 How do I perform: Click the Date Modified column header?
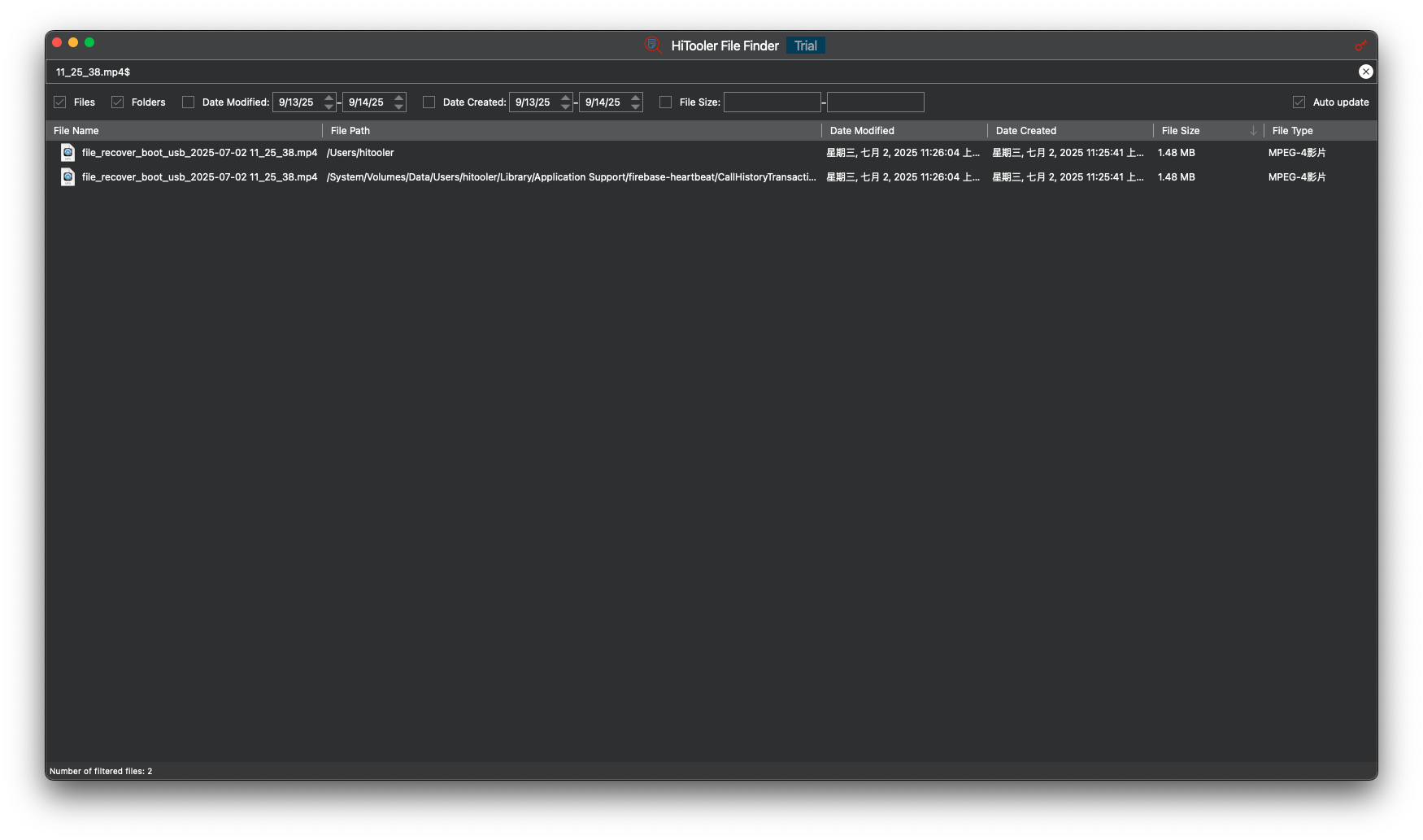[x=861, y=130]
